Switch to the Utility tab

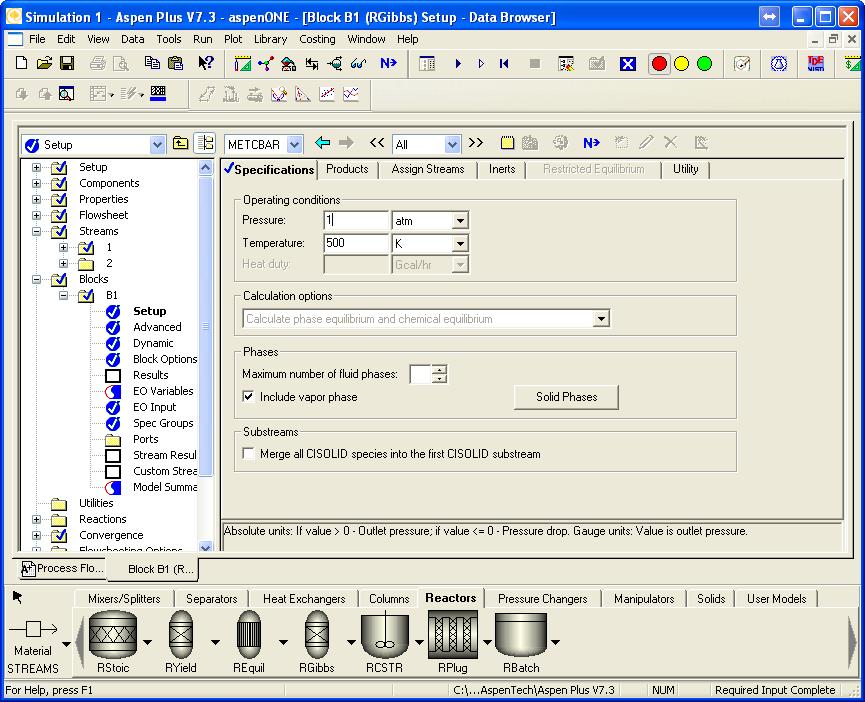[686, 169]
